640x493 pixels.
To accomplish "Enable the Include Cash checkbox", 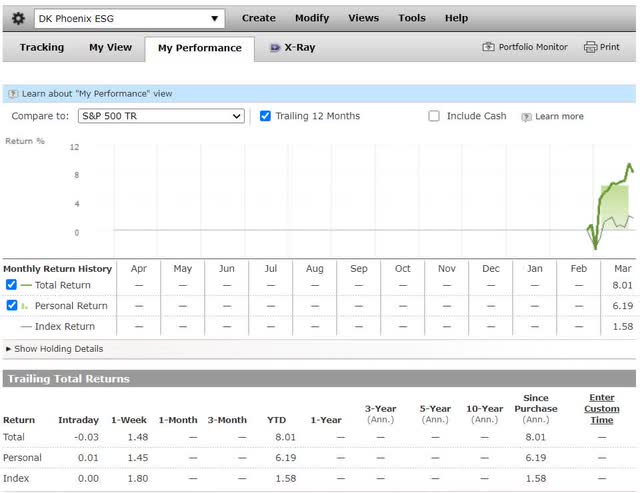I will tap(434, 116).
